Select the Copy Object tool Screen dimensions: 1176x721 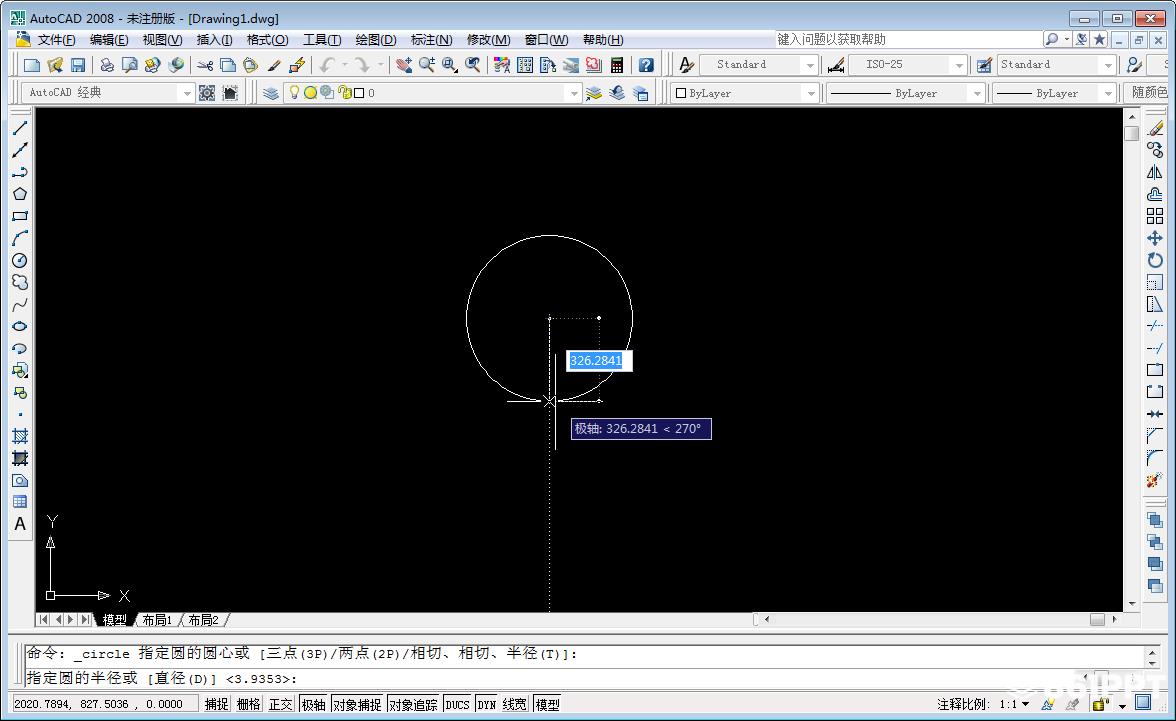tap(1155, 150)
